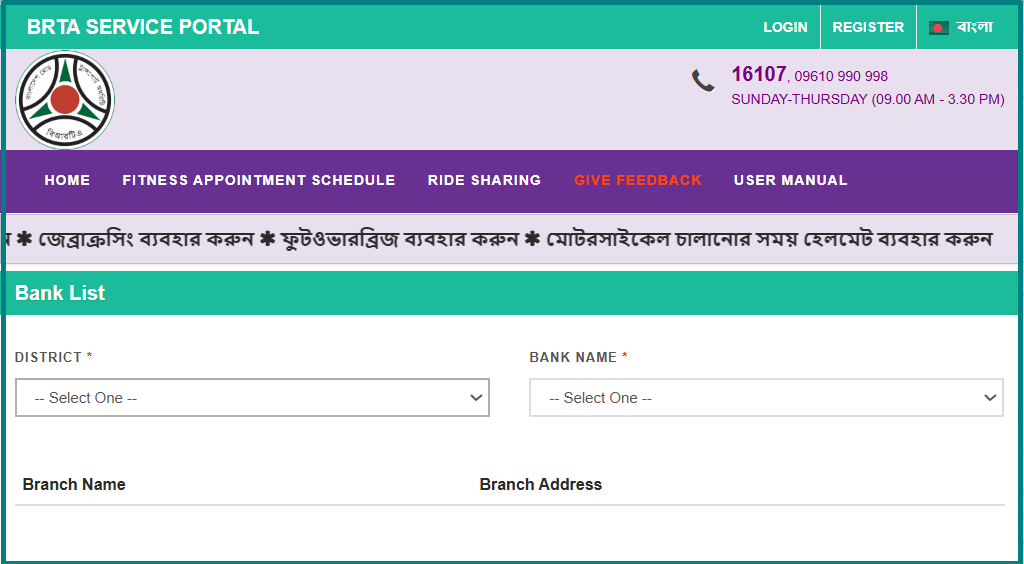Click the 09610 990 998 phone number
This screenshot has height=564, width=1024.
pyautogui.click(x=841, y=76)
